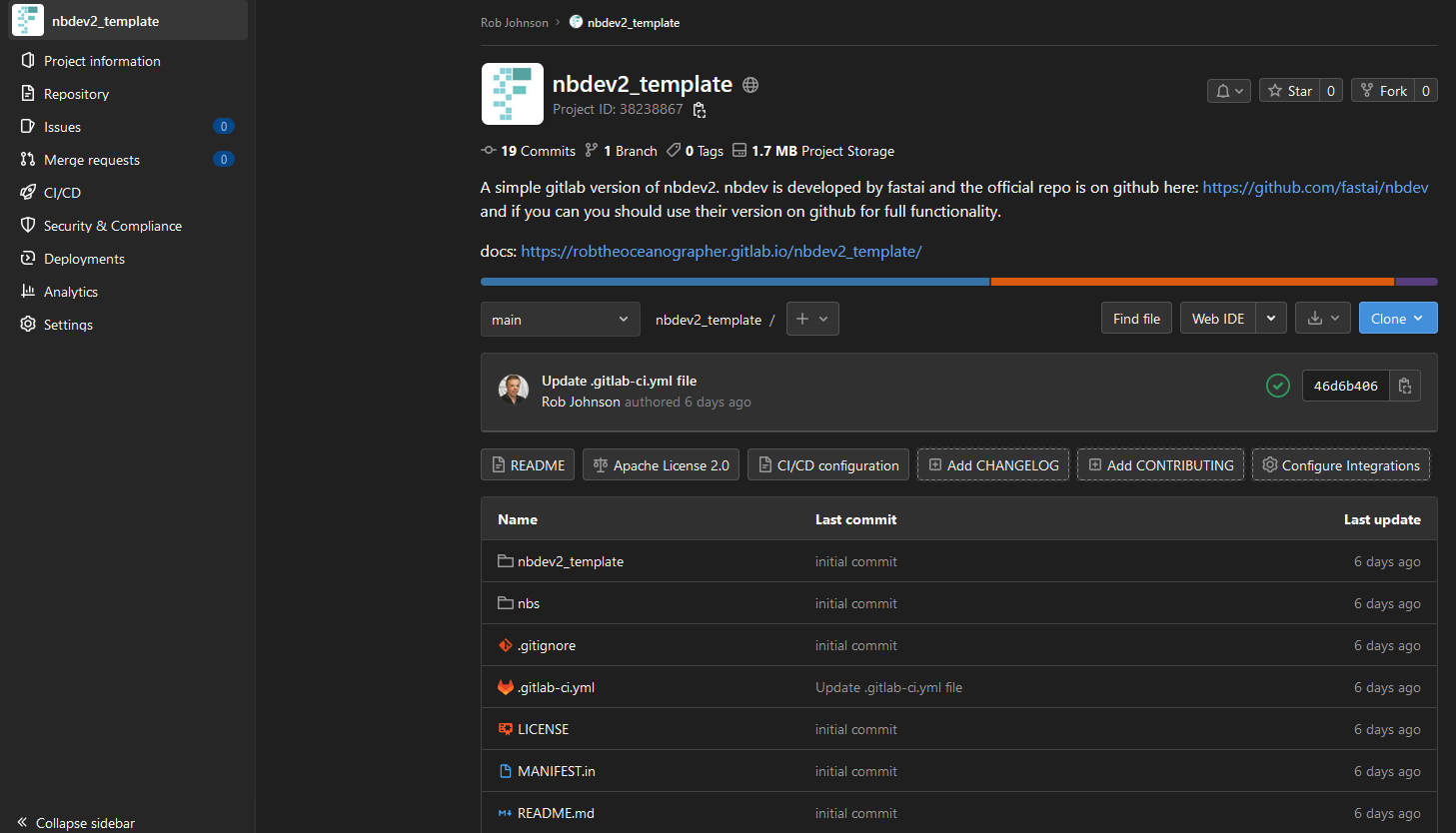This screenshot has width=1456, height=833.
Task: Open the Deployments sidebar section
Action: tap(84, 259)
